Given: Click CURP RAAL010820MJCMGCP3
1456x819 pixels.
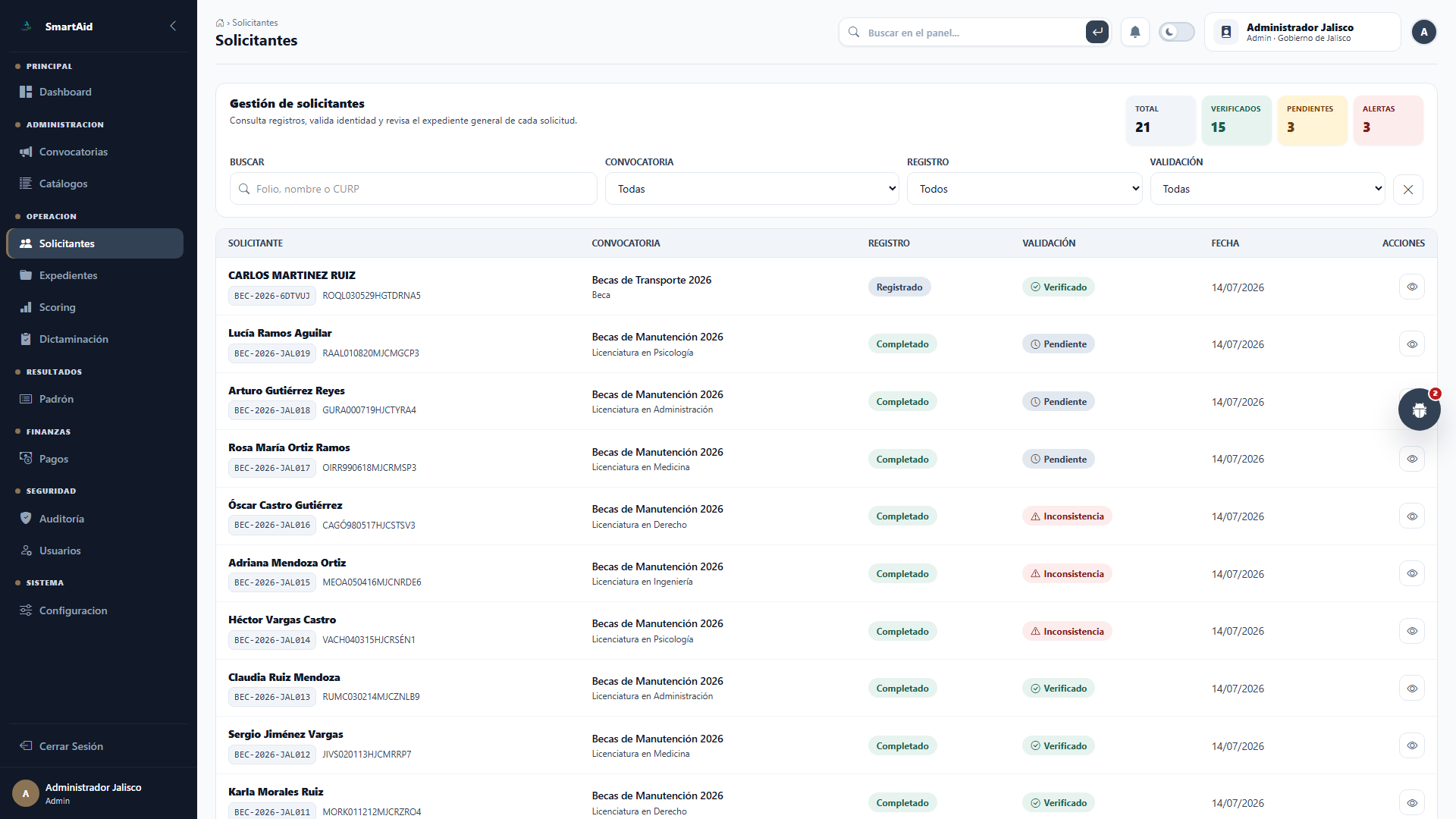Looking at the screenshot, I should coord(371,353).
